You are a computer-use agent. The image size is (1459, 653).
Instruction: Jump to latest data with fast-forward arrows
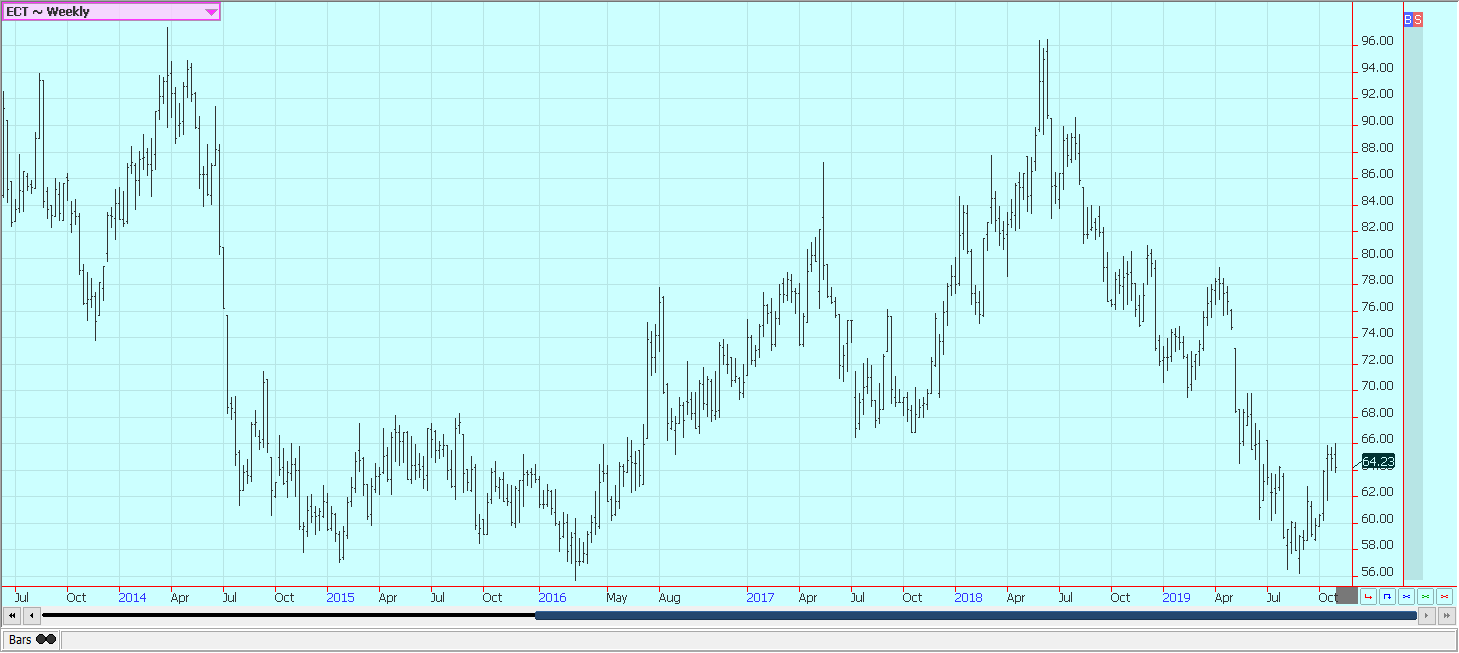pyautogui.click(x=1446, y=616)
